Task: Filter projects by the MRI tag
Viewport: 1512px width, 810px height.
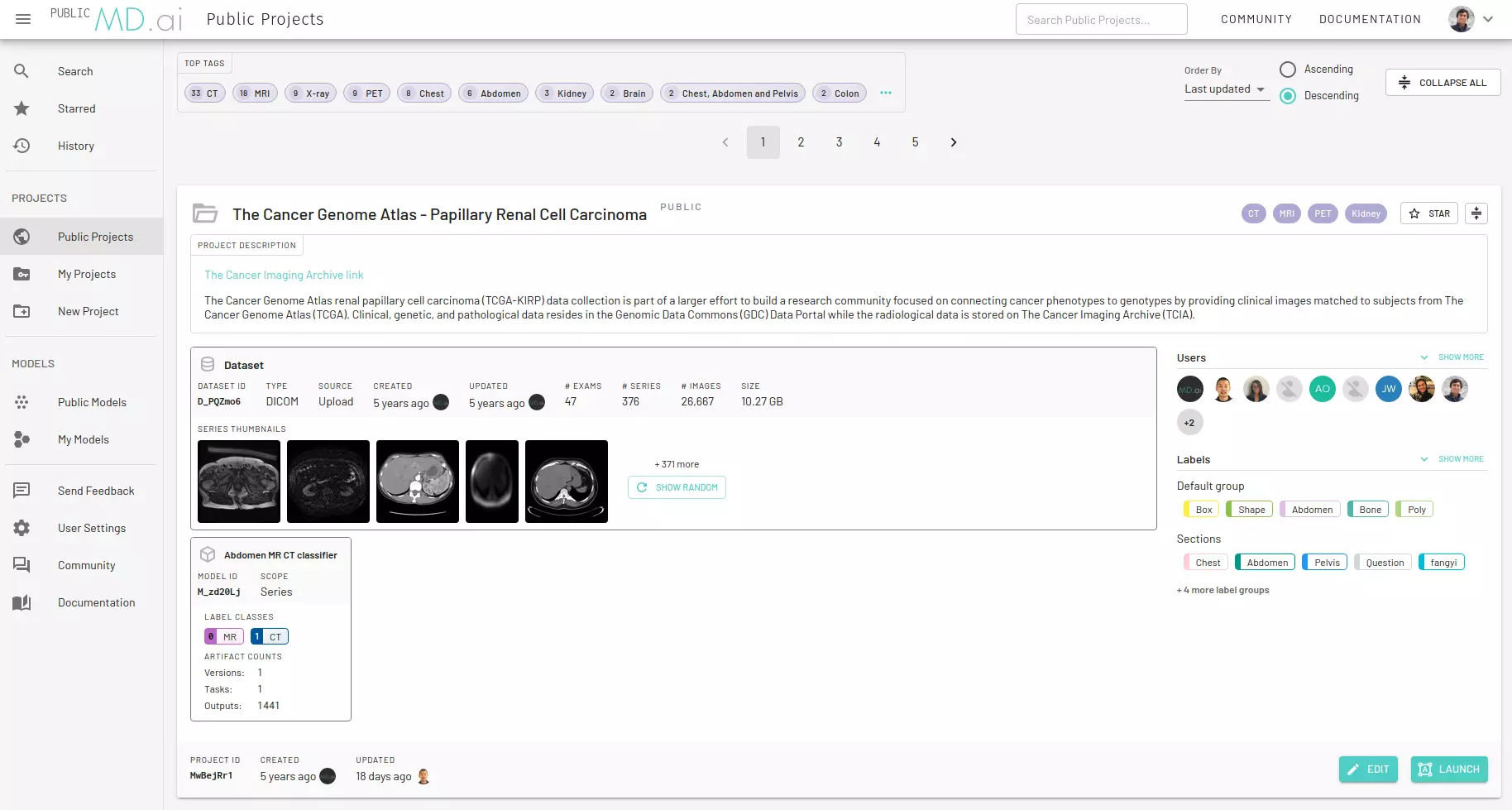Action: 255,93
